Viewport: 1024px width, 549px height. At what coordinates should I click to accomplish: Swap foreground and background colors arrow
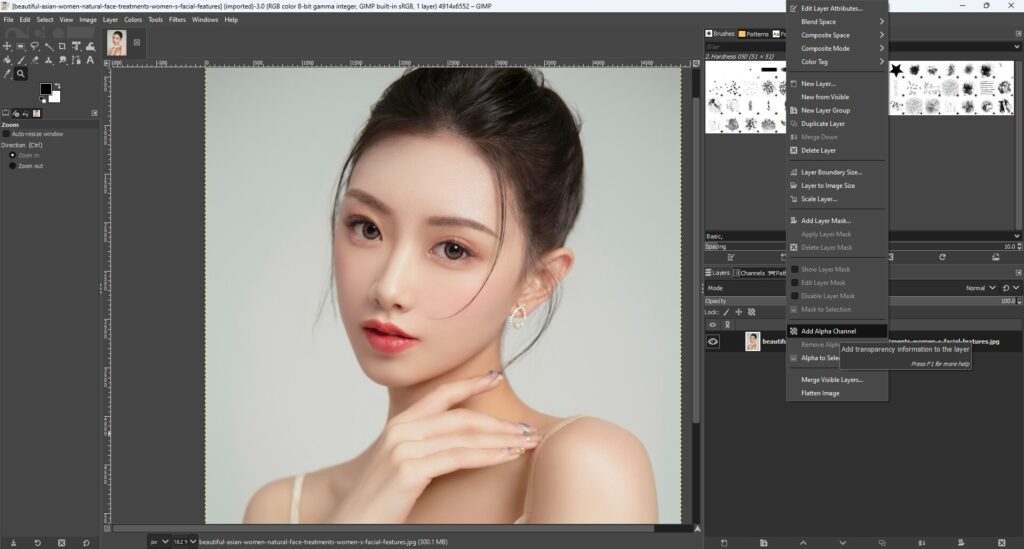[x=57, y=86]
